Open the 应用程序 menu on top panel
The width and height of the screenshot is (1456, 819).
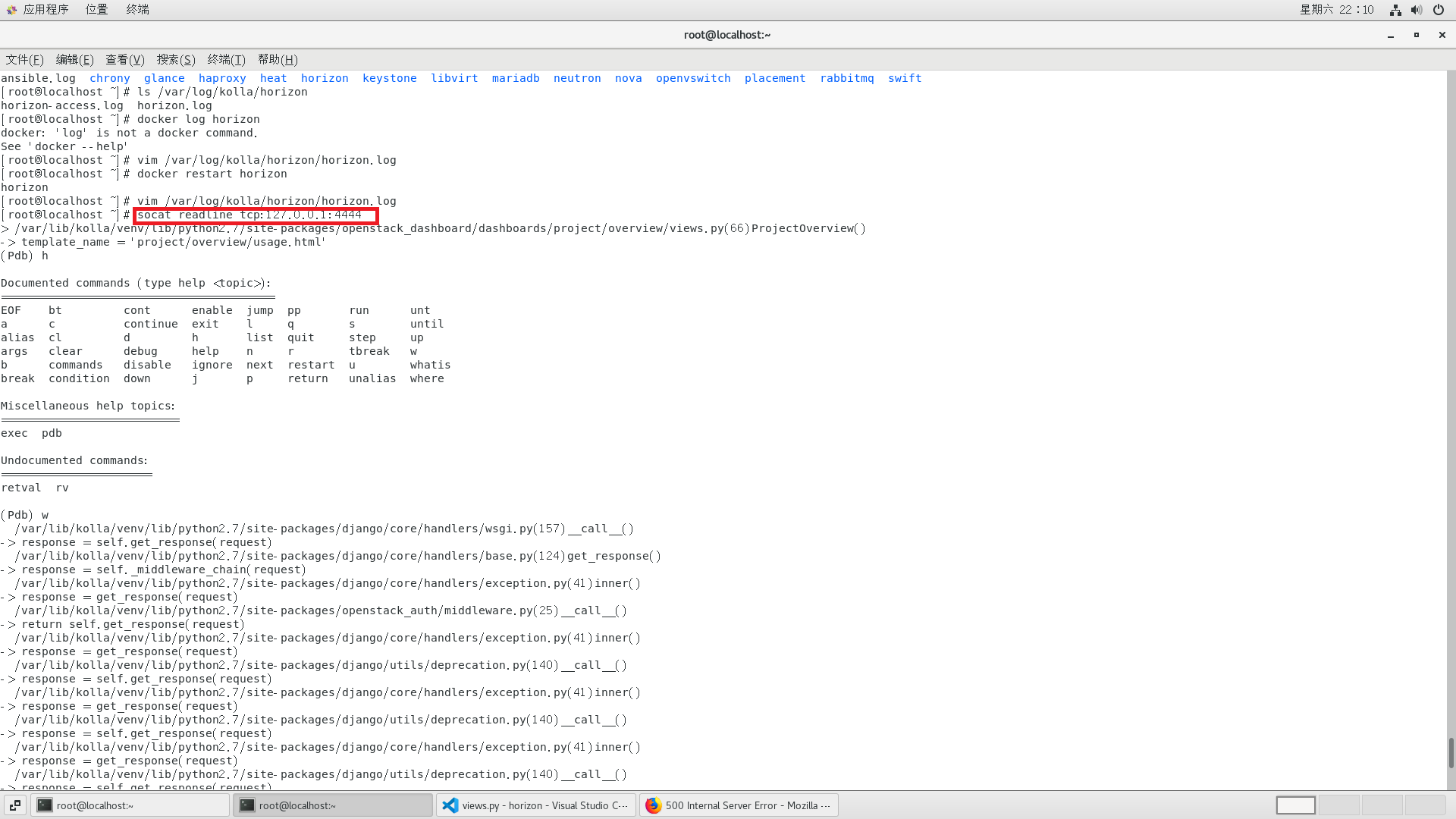point(47,10)
